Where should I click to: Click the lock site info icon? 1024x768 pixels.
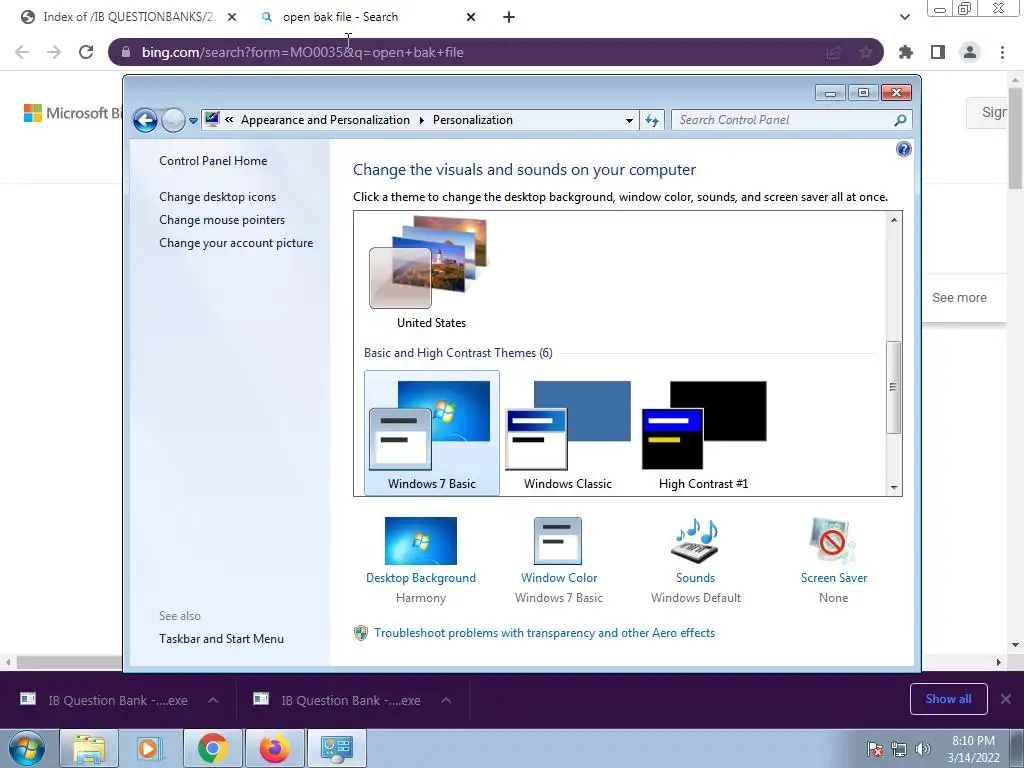click(126, 52)
